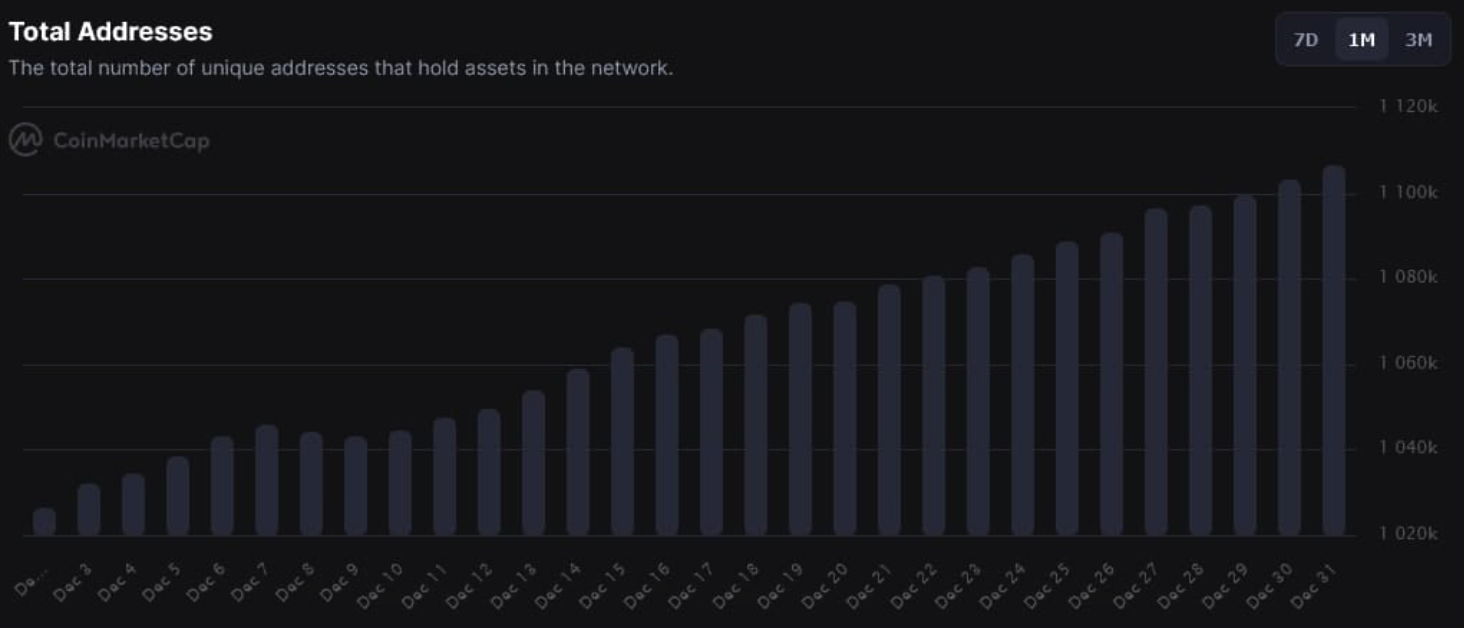Select the Dec 3 bar
This screenshot has width=1464, height=628.
[89, 509]
